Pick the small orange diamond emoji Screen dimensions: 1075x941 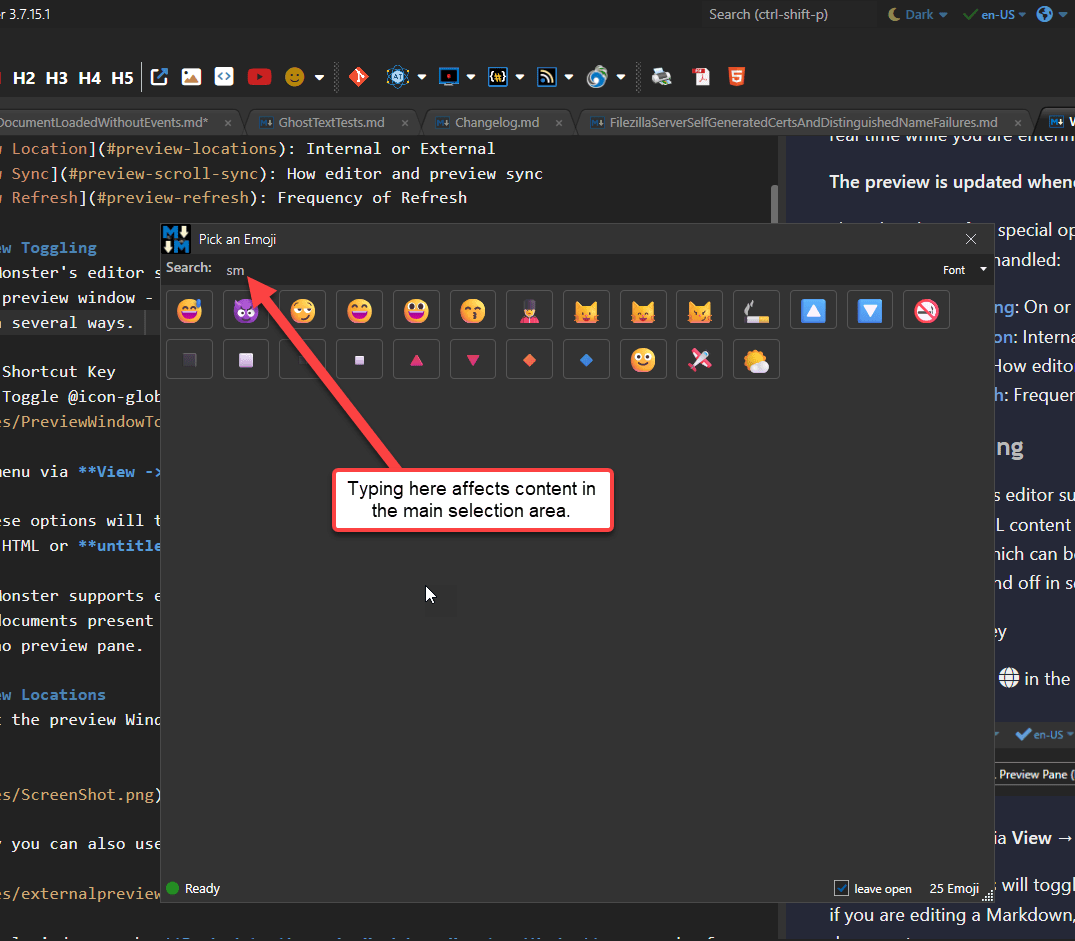(x=529, y=360)
